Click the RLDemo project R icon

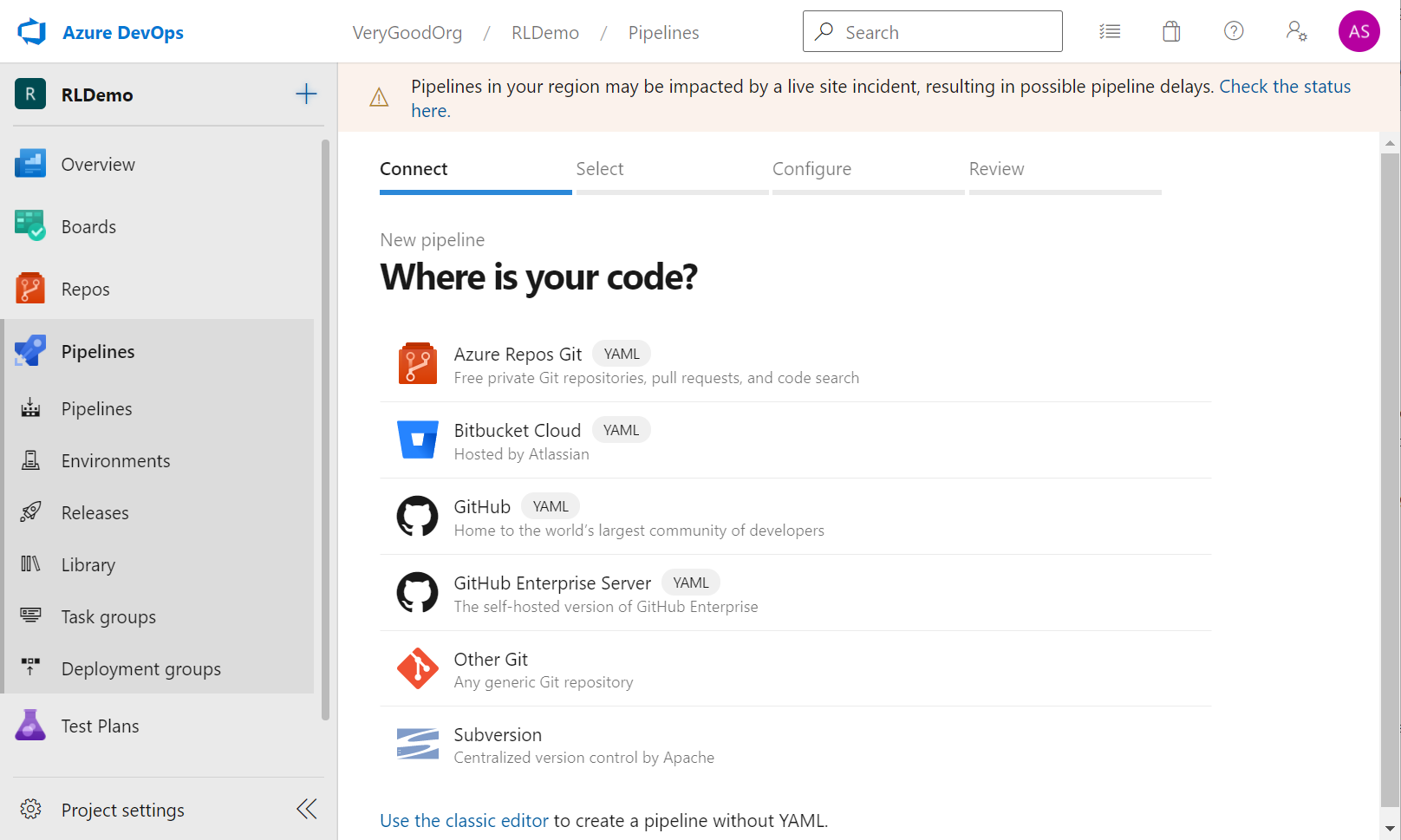[x=30, y=94]
